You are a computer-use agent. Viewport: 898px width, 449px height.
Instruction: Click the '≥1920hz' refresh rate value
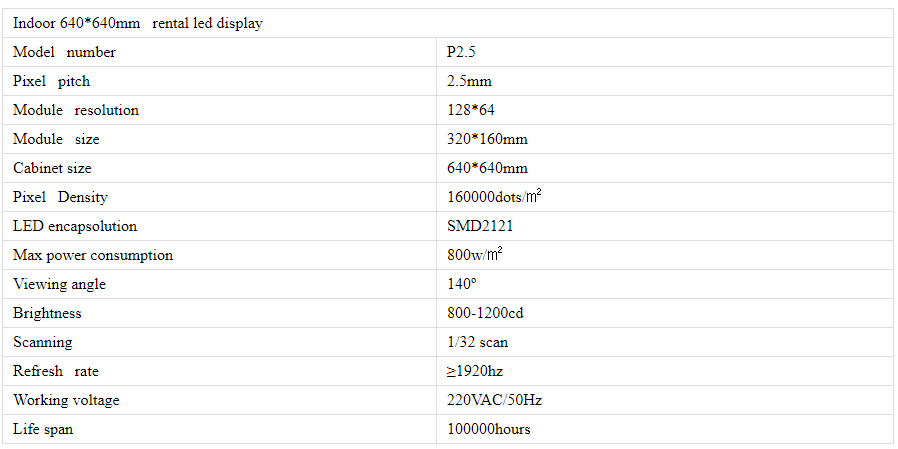[x=475, y=371]
